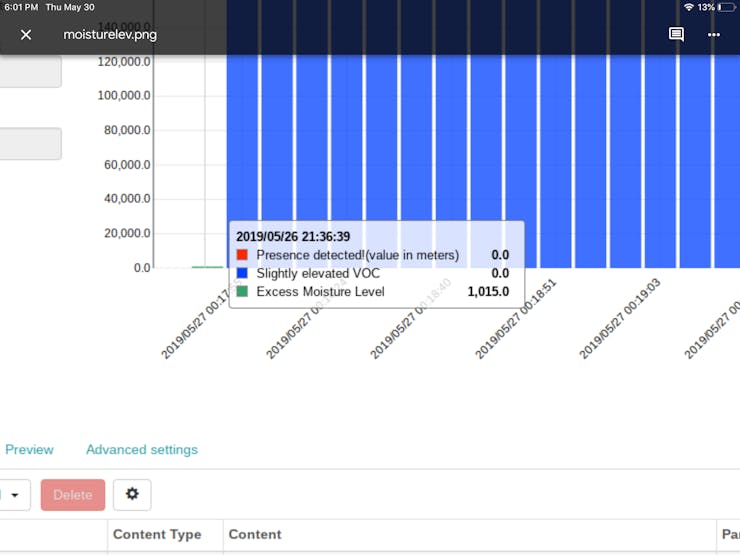Click the Content Type column header
Viewport: 740px width, 555px height.
(x=157, y=535)
